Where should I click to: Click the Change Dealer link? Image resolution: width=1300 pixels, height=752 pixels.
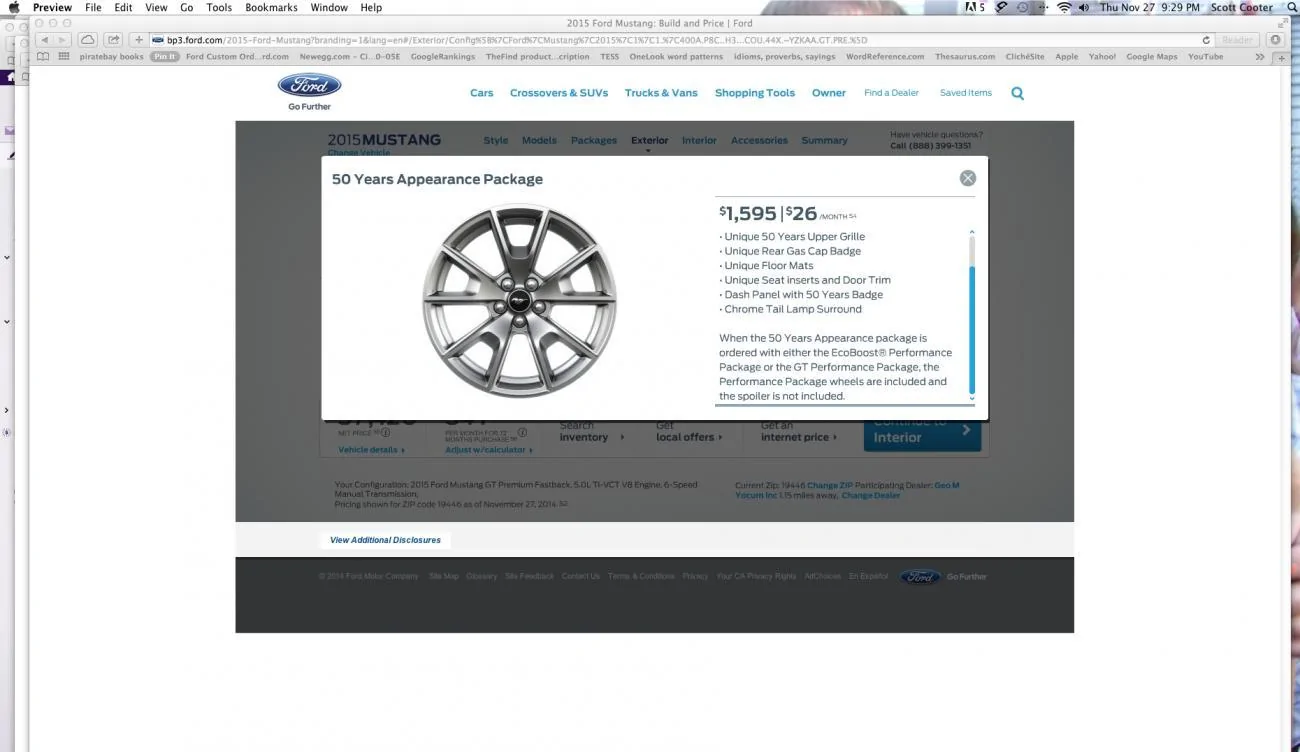point(871,495)
